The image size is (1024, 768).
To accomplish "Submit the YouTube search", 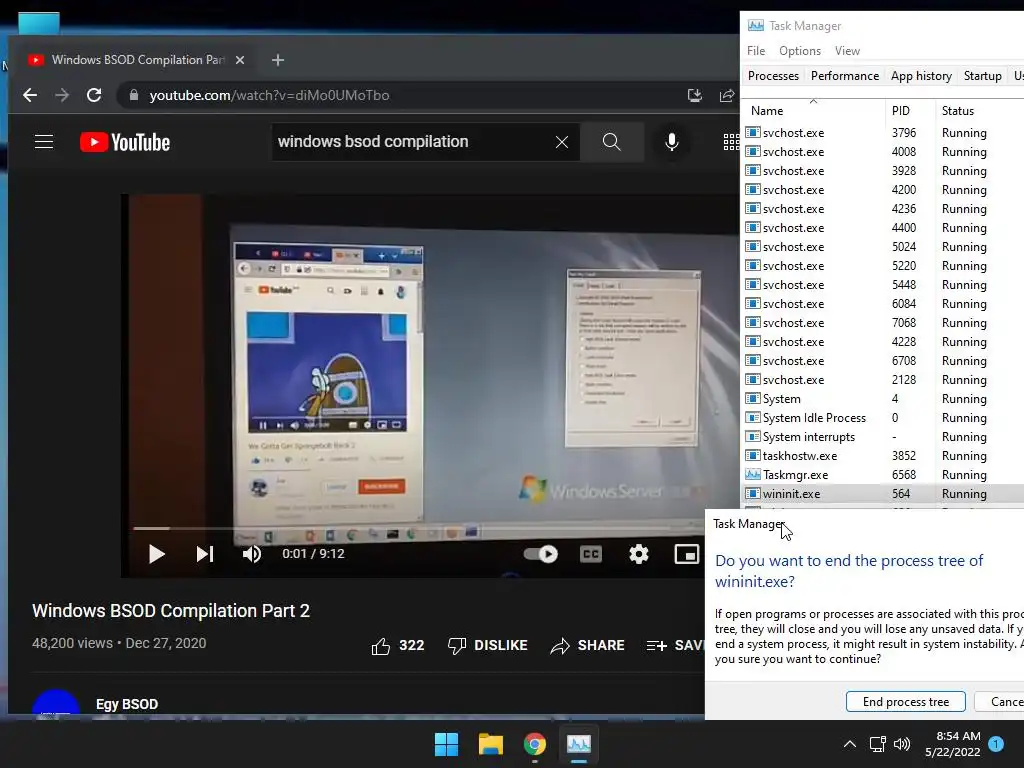I will [x=612, y=142].
